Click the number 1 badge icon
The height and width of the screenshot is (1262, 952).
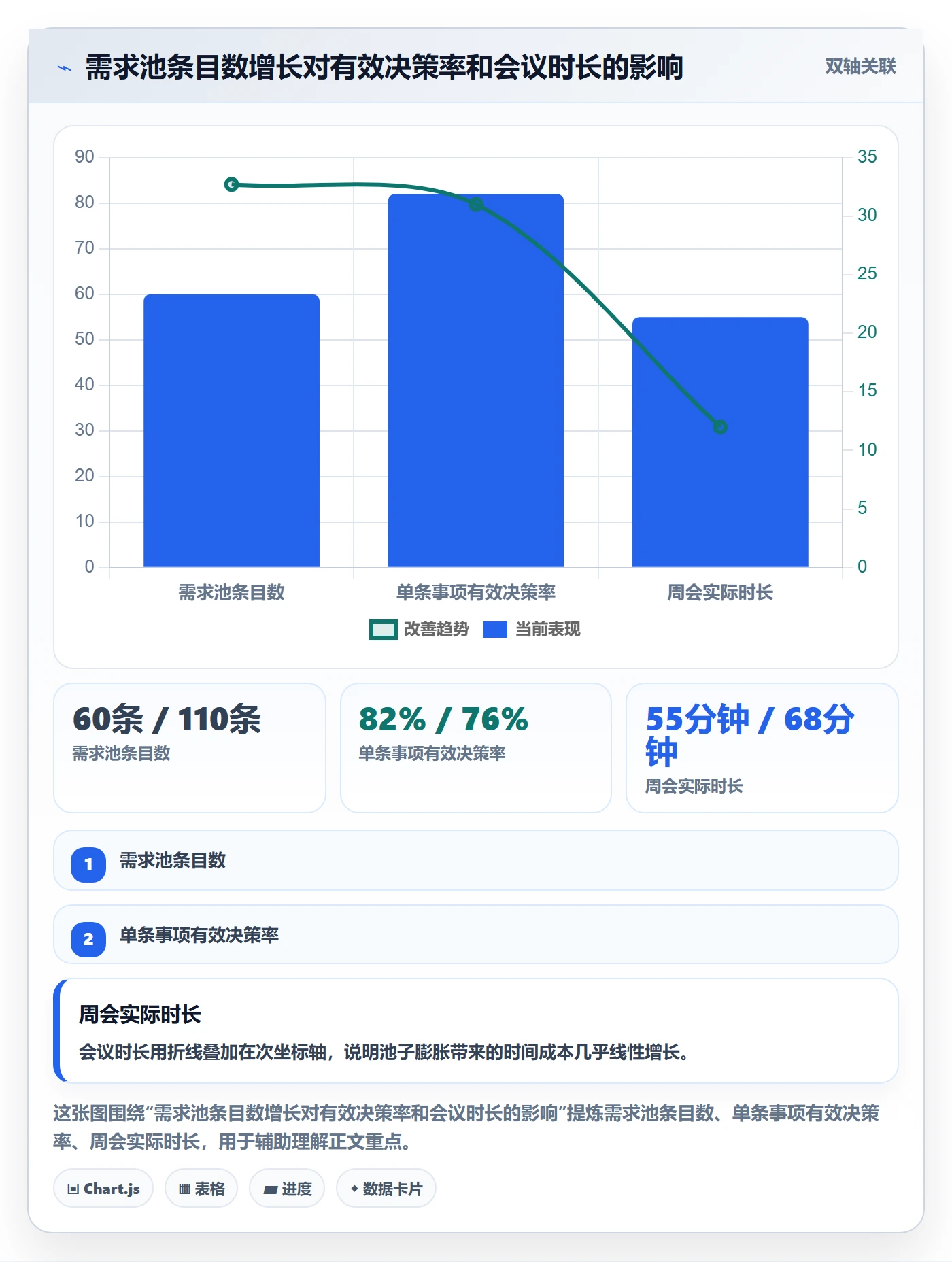tap(88, 865)
